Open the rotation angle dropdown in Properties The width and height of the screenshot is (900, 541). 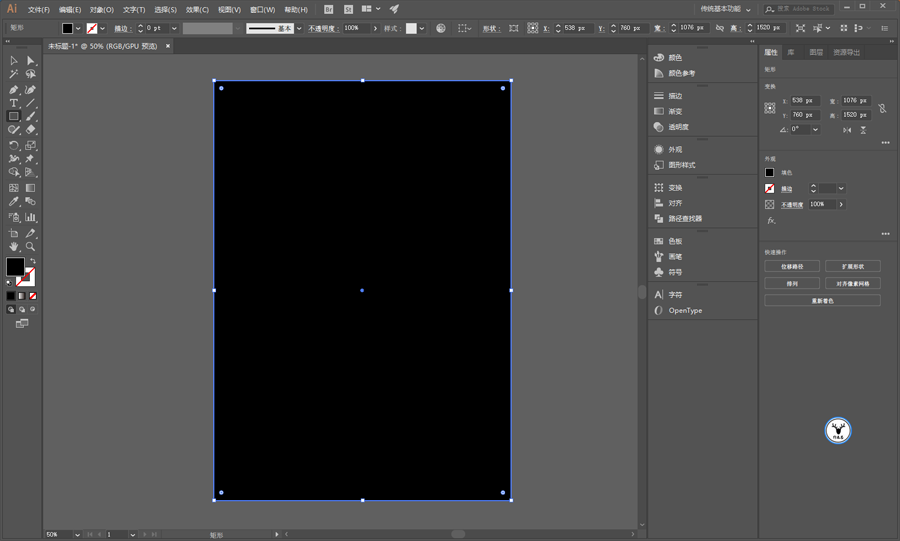(x=815, y=130)
